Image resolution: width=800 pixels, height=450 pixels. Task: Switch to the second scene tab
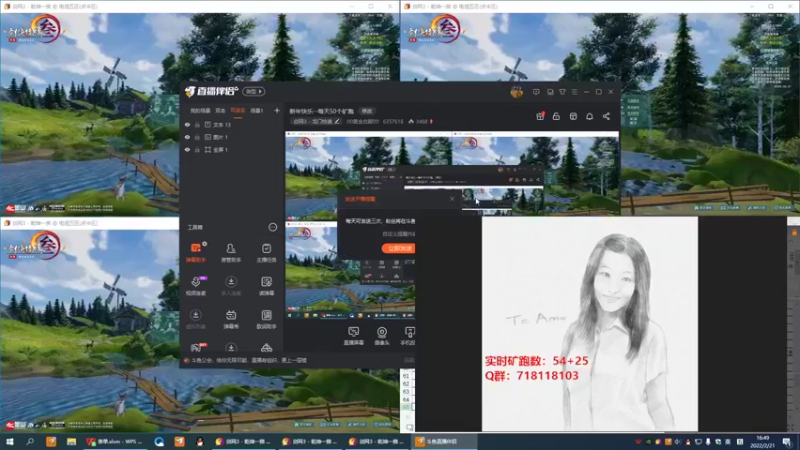point(220,110)
